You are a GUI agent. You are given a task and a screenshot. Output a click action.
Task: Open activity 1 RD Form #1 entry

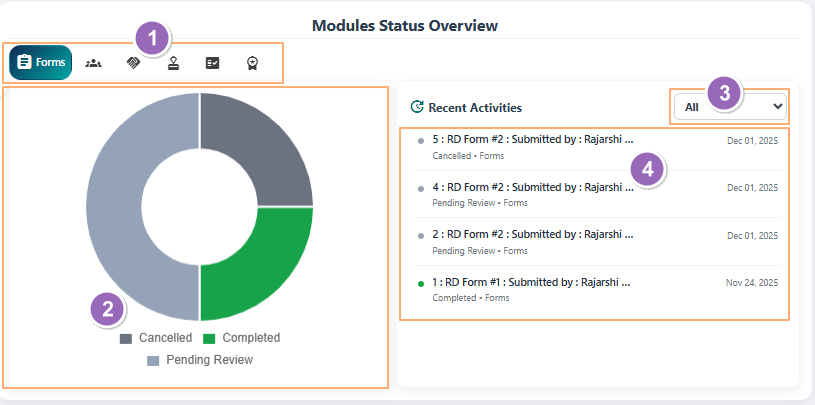[532, 282]
